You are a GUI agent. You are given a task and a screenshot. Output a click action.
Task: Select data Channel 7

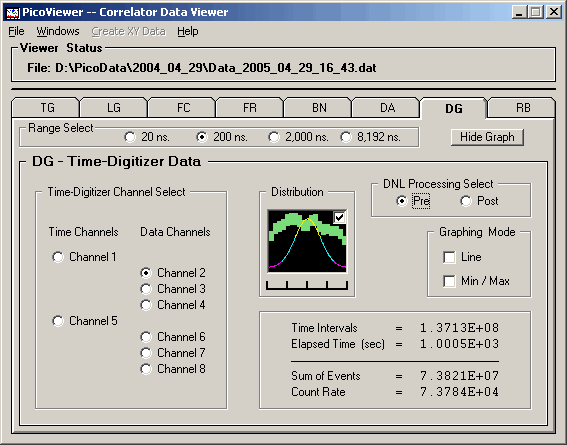coord(173,353)
